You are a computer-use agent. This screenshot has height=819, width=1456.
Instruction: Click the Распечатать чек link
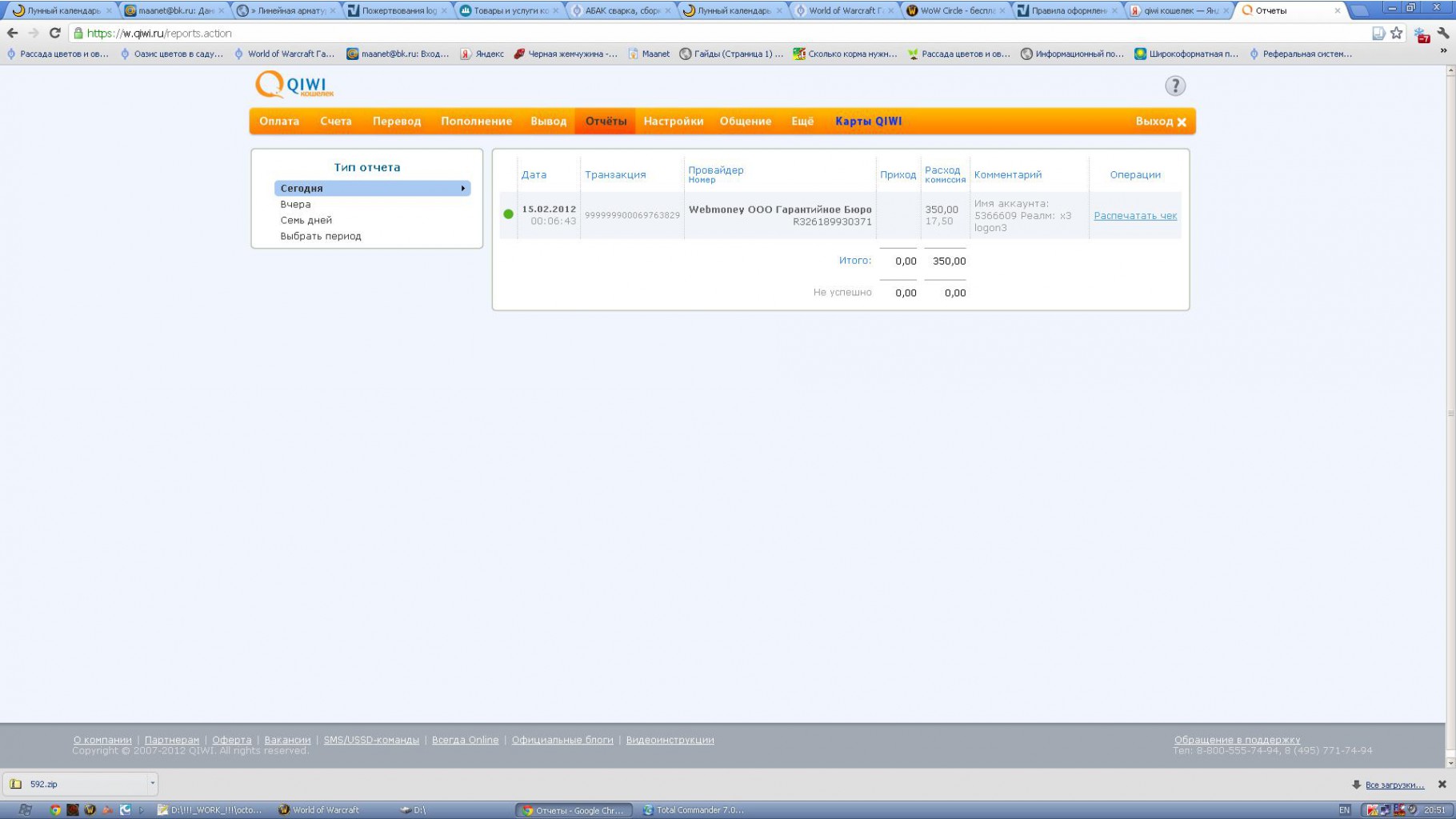tap(1135, 215)
